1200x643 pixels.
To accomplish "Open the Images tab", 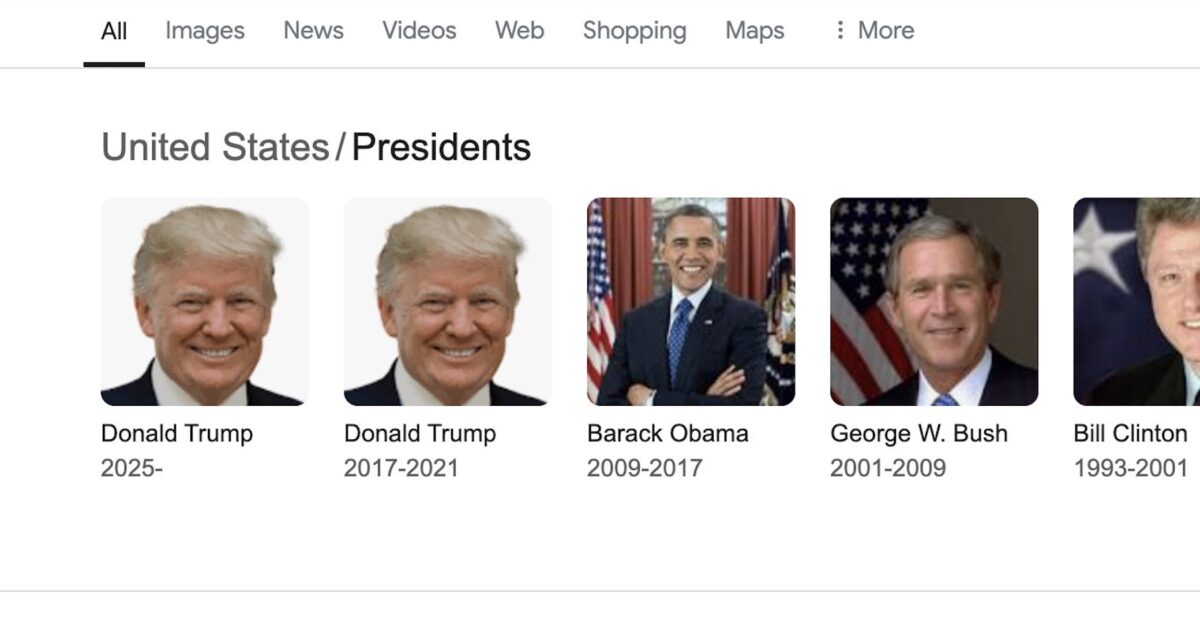I will point(204,31).
